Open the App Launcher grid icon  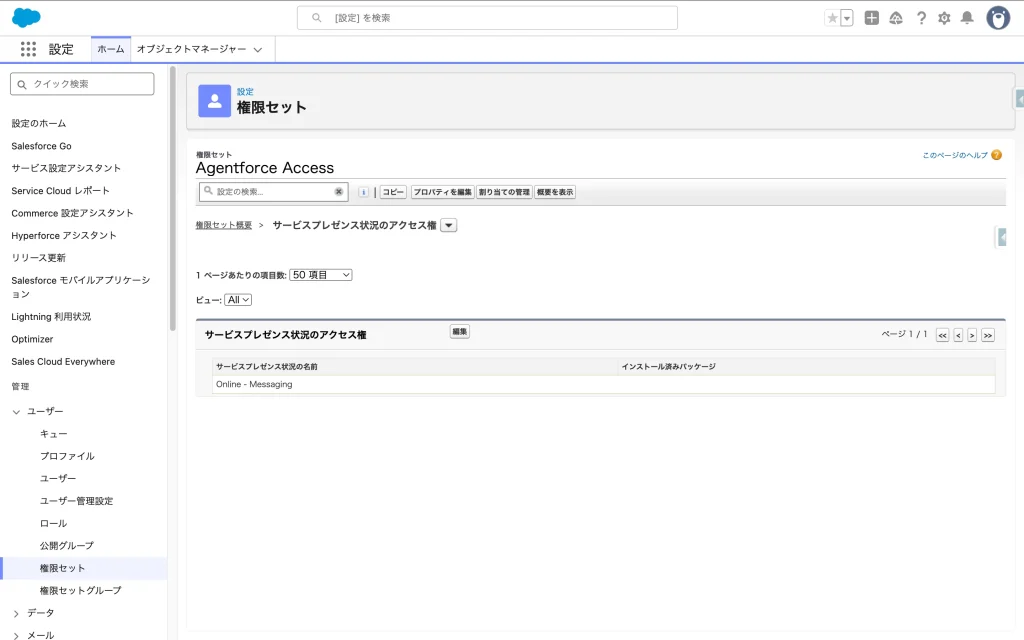[28, 49]
